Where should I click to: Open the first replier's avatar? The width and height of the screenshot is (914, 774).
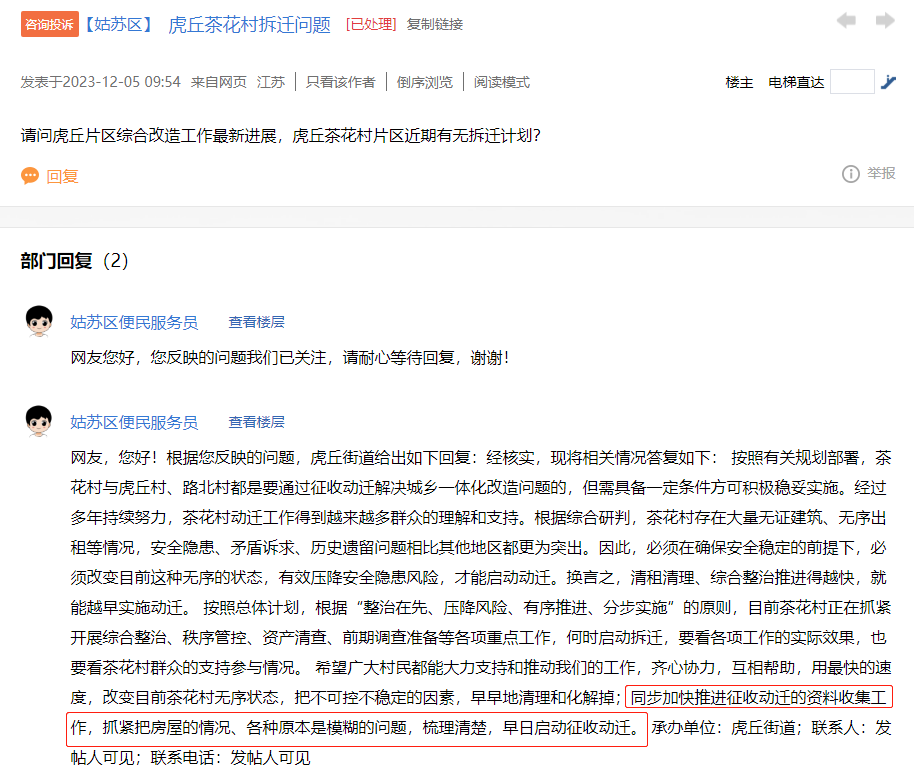pyautogui.click(x=39, y=322)
